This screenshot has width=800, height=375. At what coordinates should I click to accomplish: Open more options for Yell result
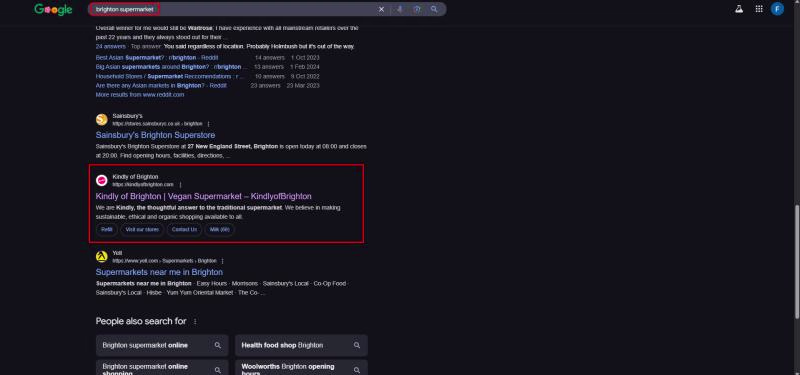(222, 261)
